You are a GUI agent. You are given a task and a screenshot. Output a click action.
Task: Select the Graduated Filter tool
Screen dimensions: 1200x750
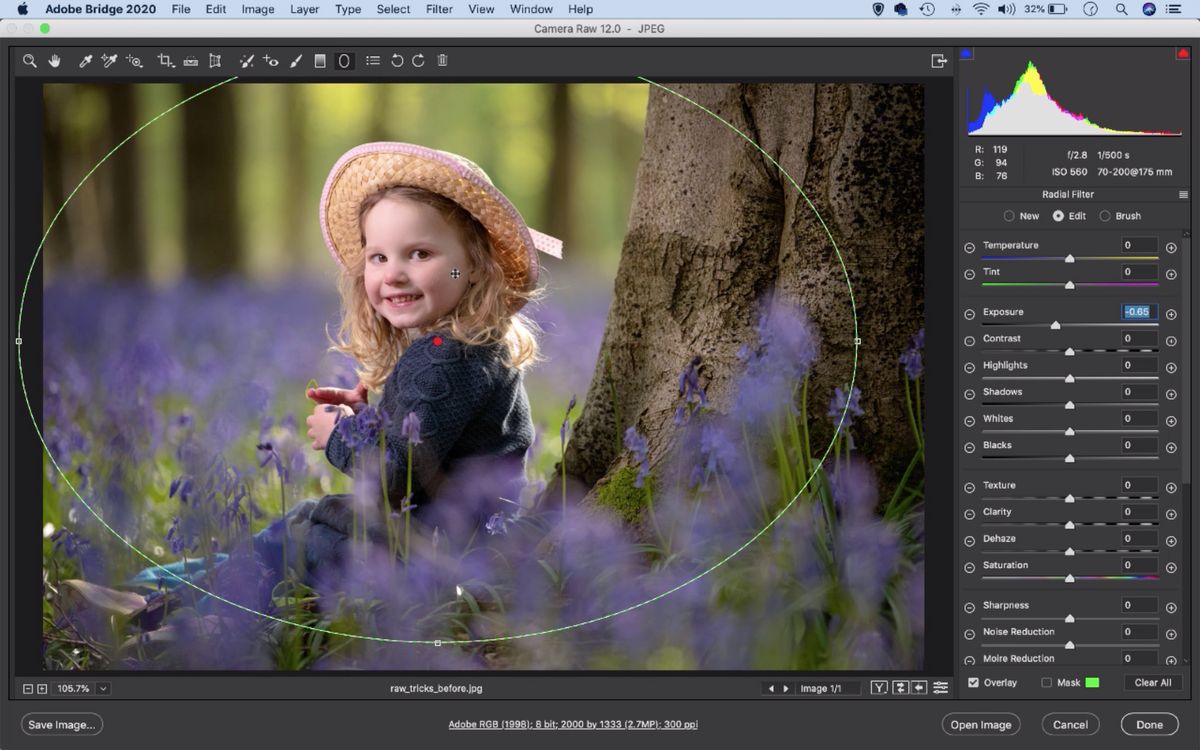pyautogui.click(x=320, y=60)
